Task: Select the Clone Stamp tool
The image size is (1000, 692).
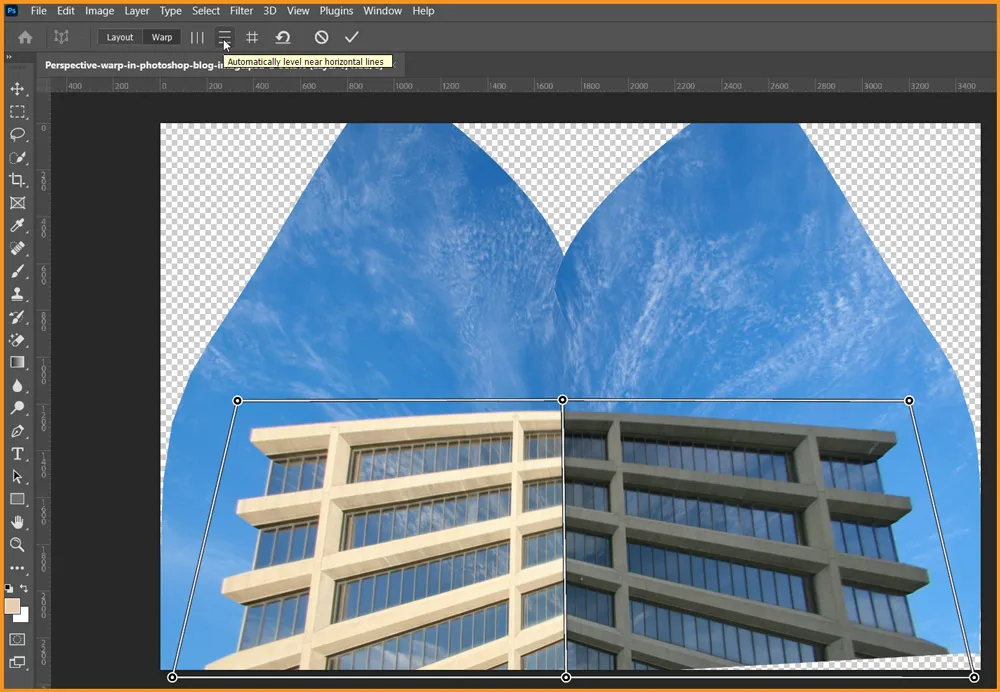Action: point(17,294)
